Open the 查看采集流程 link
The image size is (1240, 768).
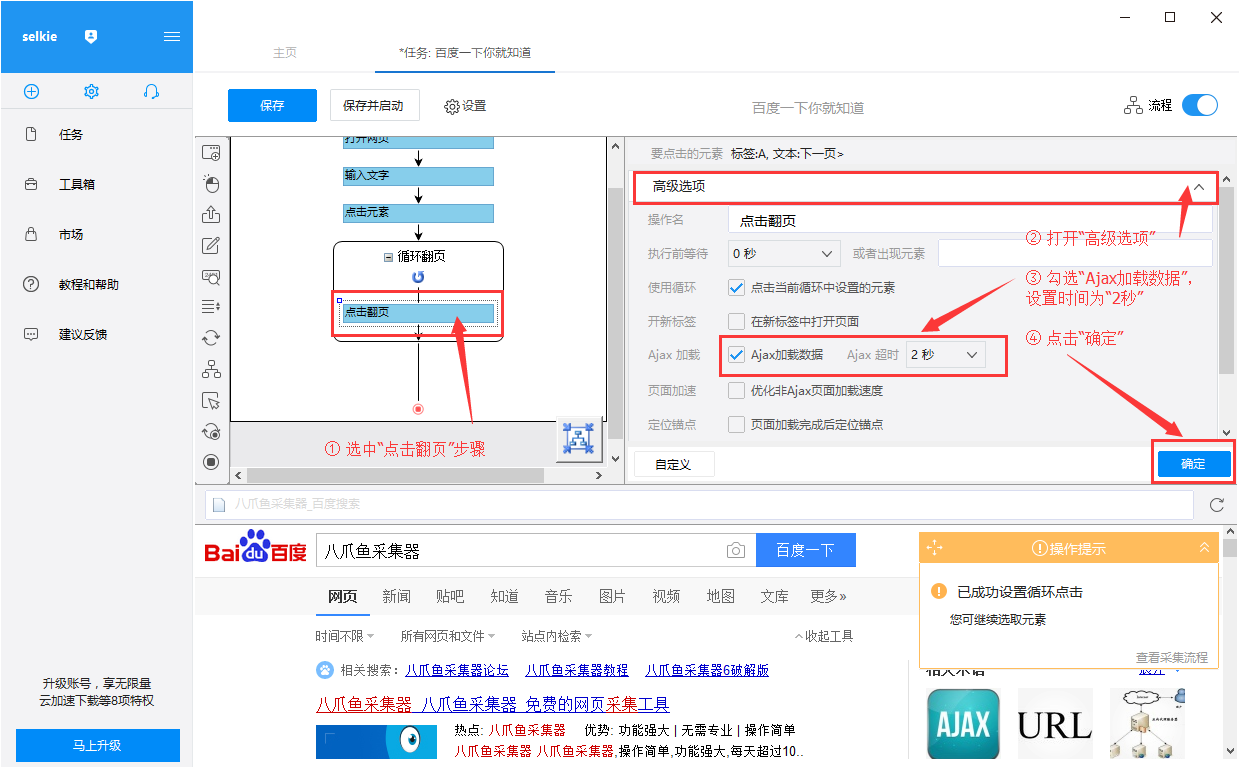1172,657
